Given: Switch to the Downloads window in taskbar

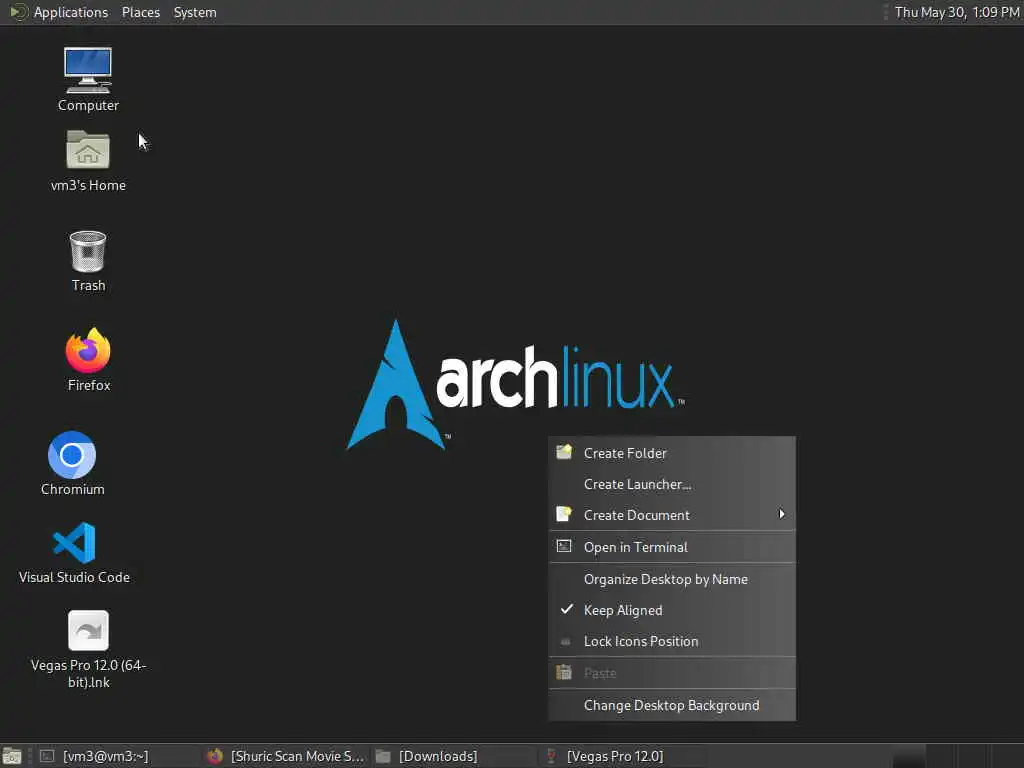Looking at the screenshot, I should [453, 756].
